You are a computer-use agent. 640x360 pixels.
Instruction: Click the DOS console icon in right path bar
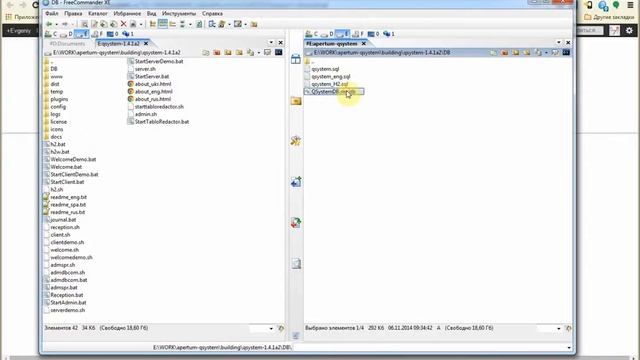coord(566,52)
